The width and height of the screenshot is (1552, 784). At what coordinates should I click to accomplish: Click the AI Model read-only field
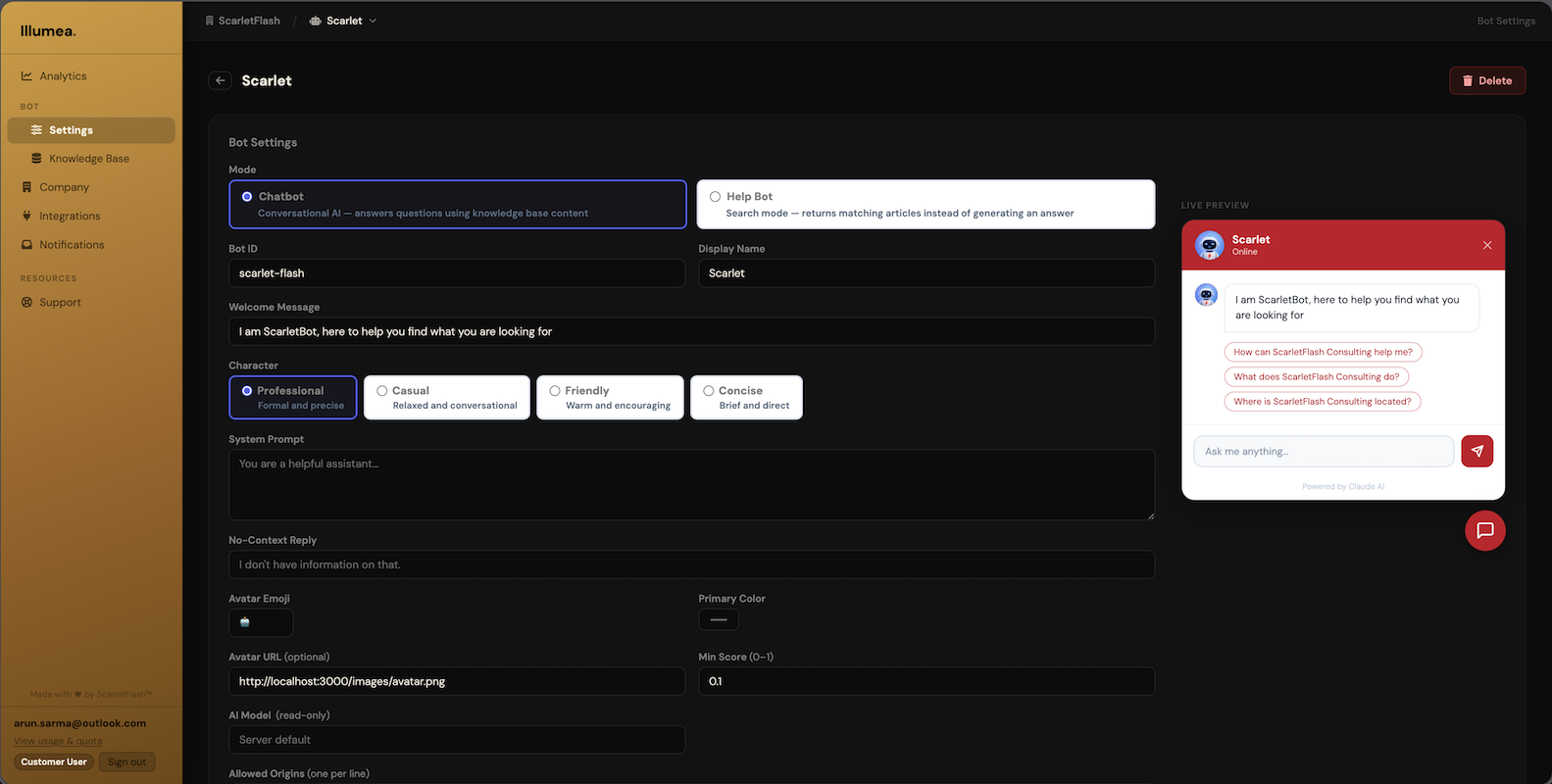coord(457,740)
